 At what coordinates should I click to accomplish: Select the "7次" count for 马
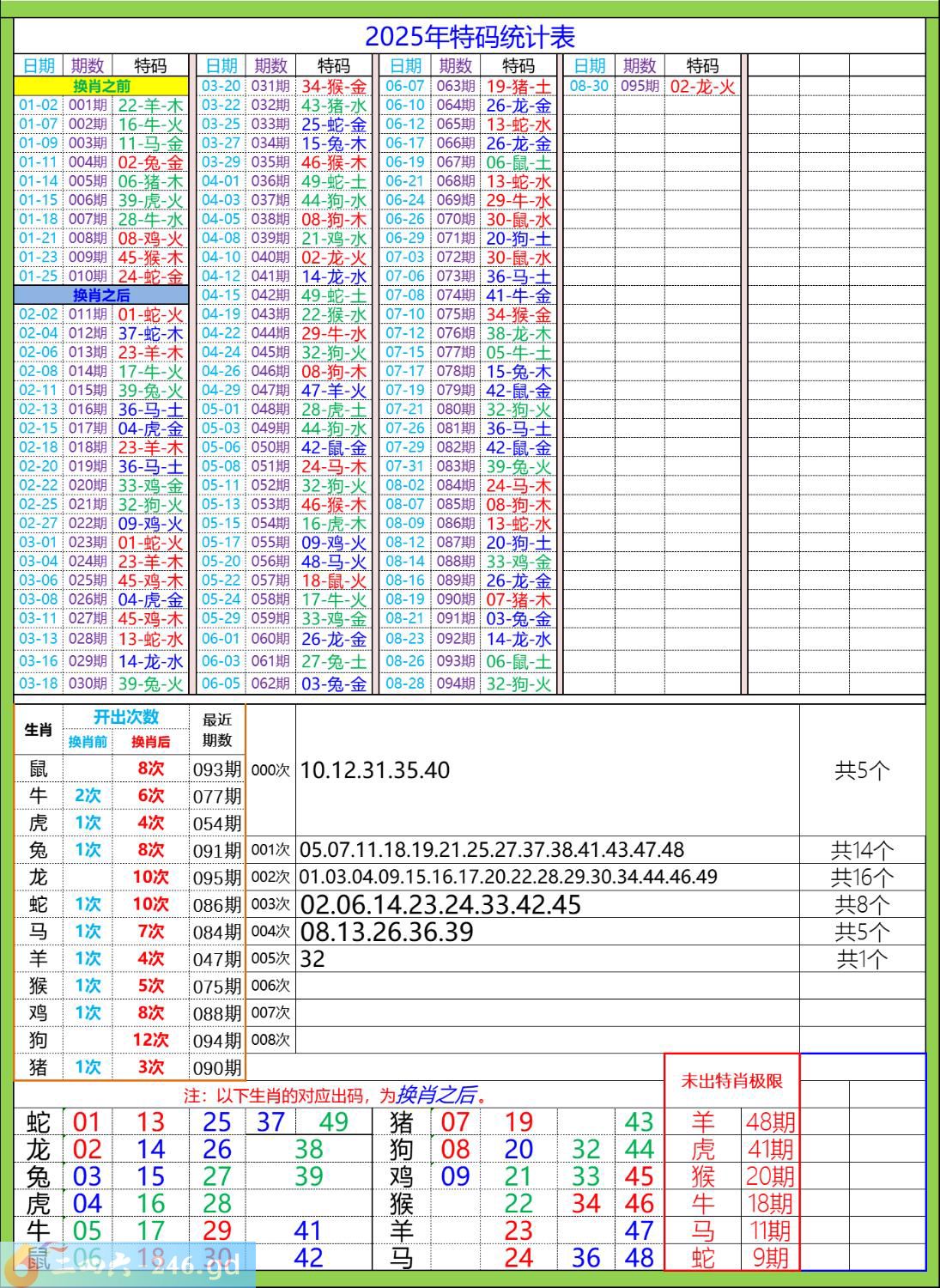pyautogui.click(x=151, y=932)
